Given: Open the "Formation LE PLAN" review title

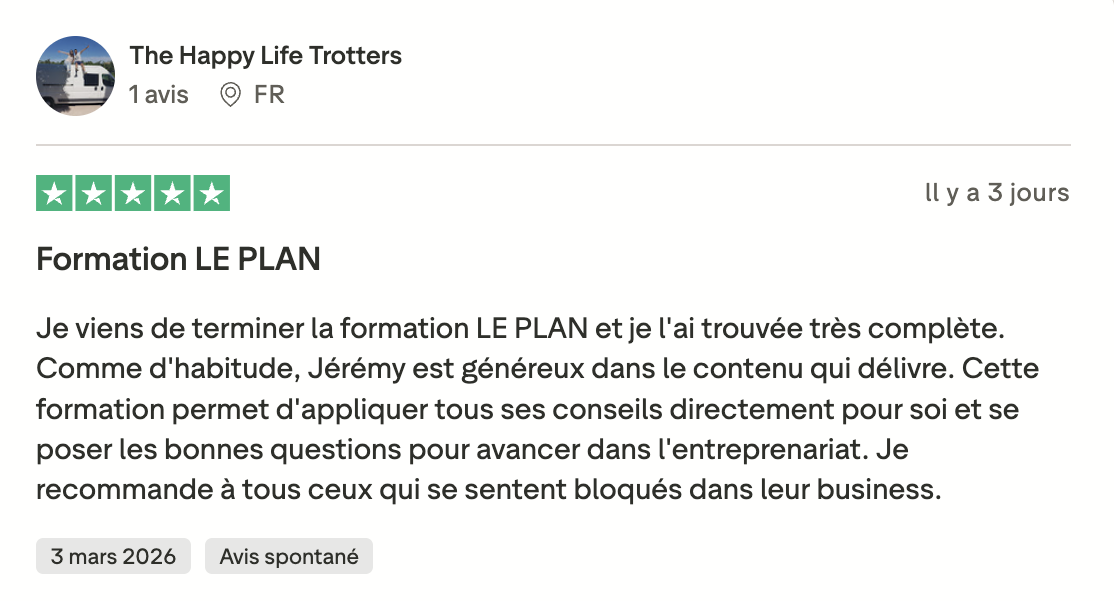Looking at the screenshot, I should 178,259.
